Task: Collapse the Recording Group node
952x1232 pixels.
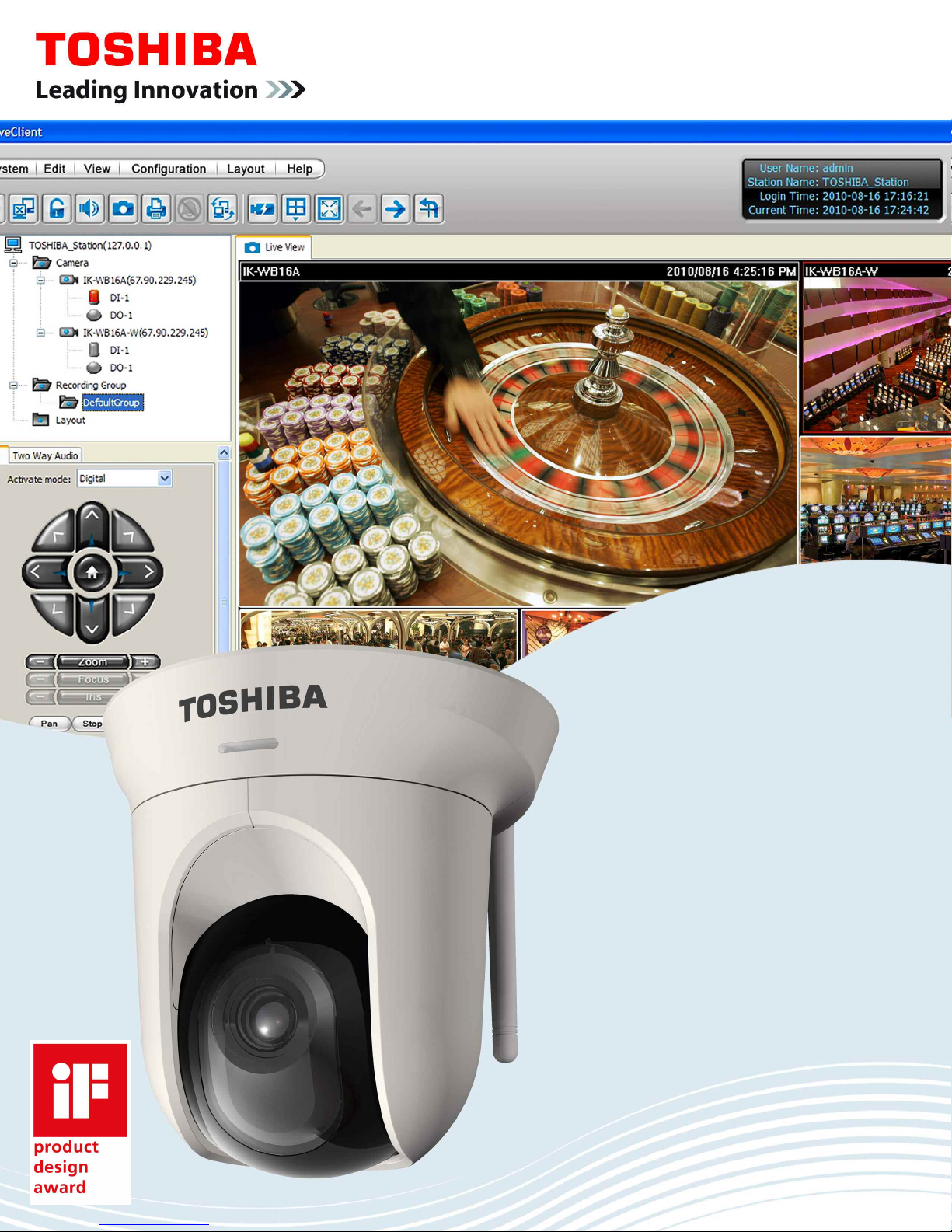Action: click(13, 385)
